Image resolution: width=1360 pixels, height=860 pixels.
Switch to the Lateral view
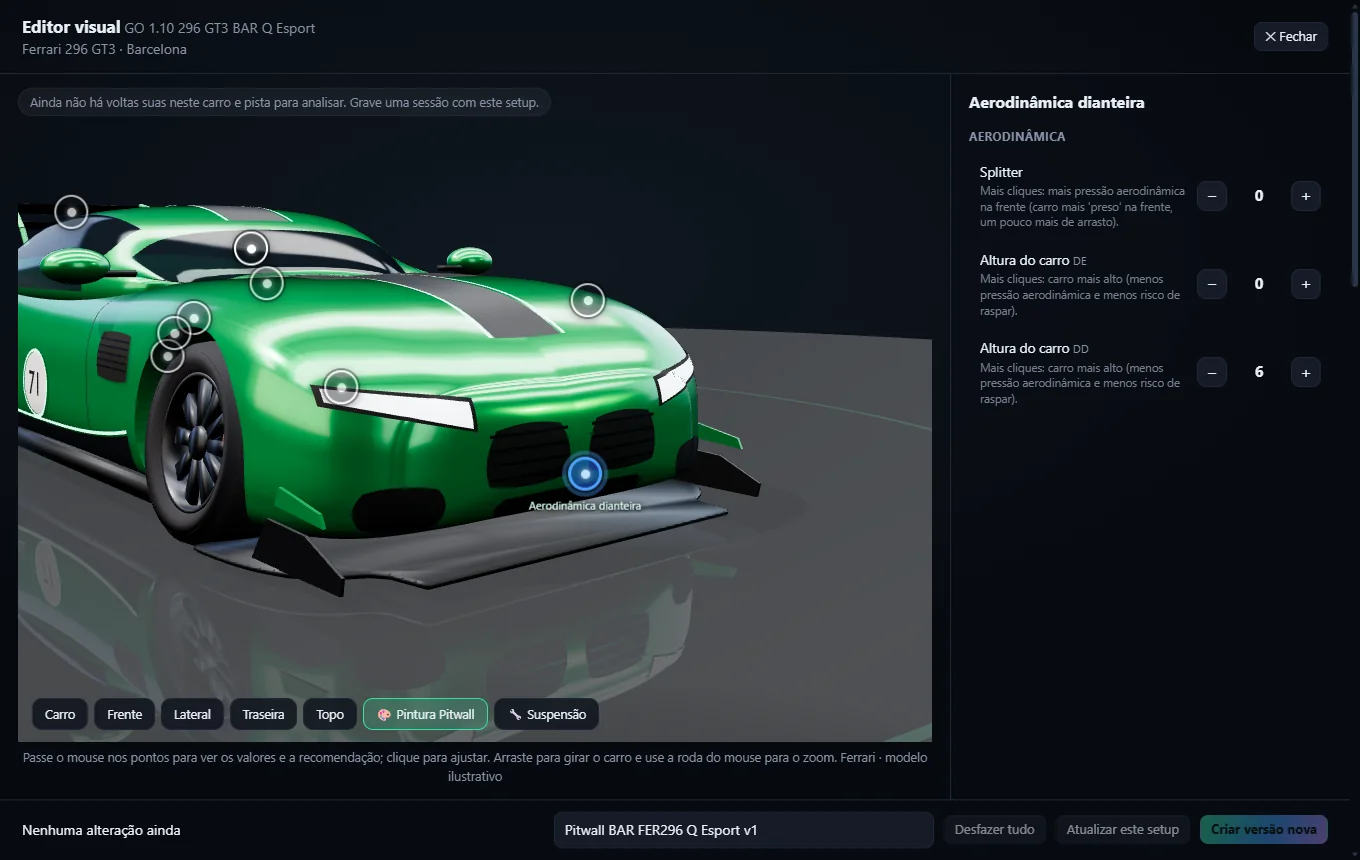[192, 714]
